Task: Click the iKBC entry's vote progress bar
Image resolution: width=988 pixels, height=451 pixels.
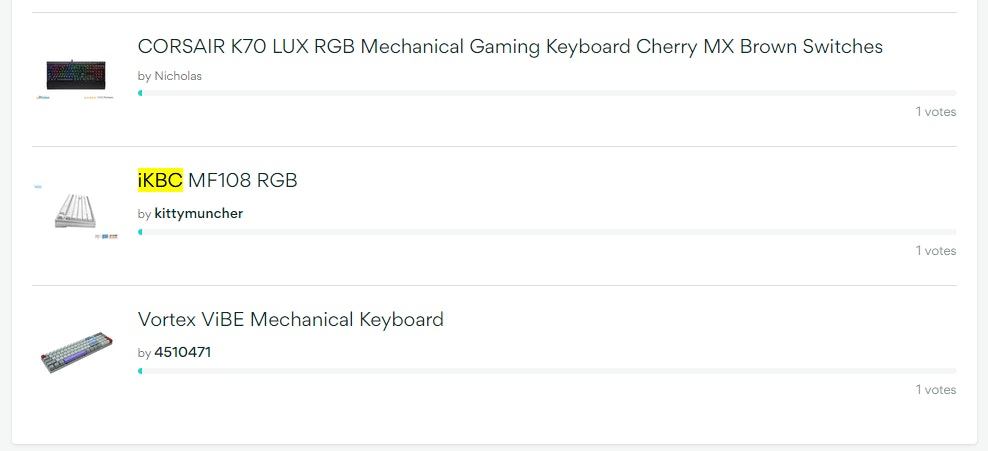Action: coord(547,232)
